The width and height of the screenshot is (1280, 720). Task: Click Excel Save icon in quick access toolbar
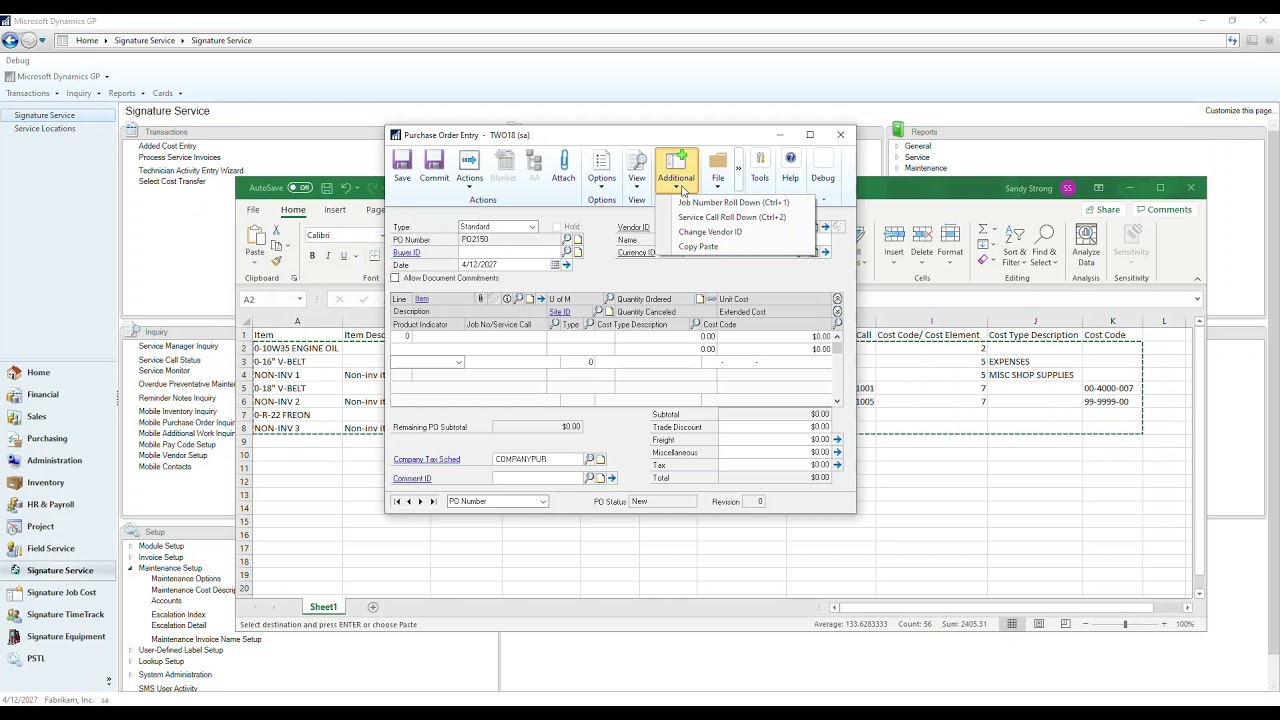[327, 188]
